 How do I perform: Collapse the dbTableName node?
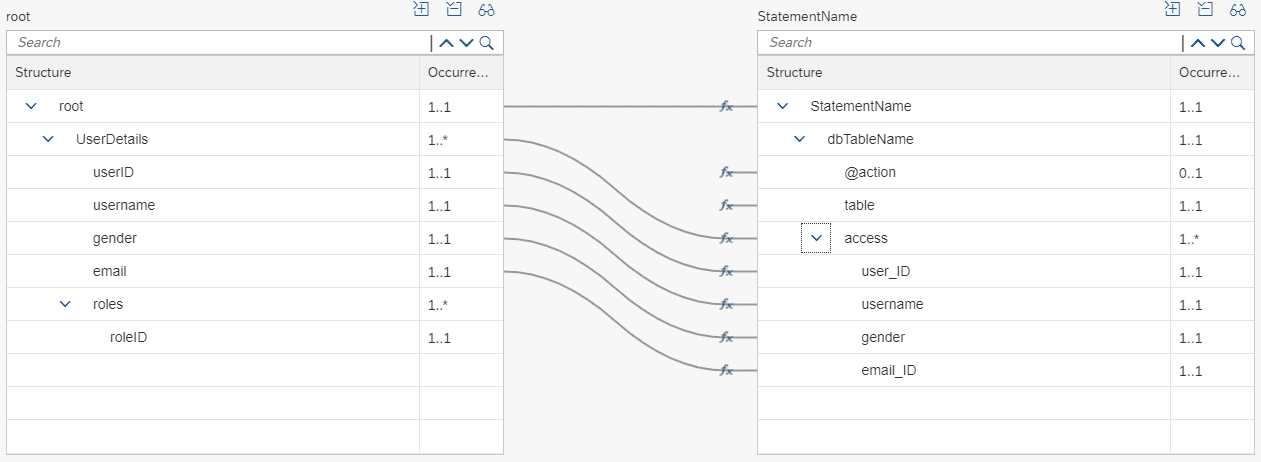[799, 139]
